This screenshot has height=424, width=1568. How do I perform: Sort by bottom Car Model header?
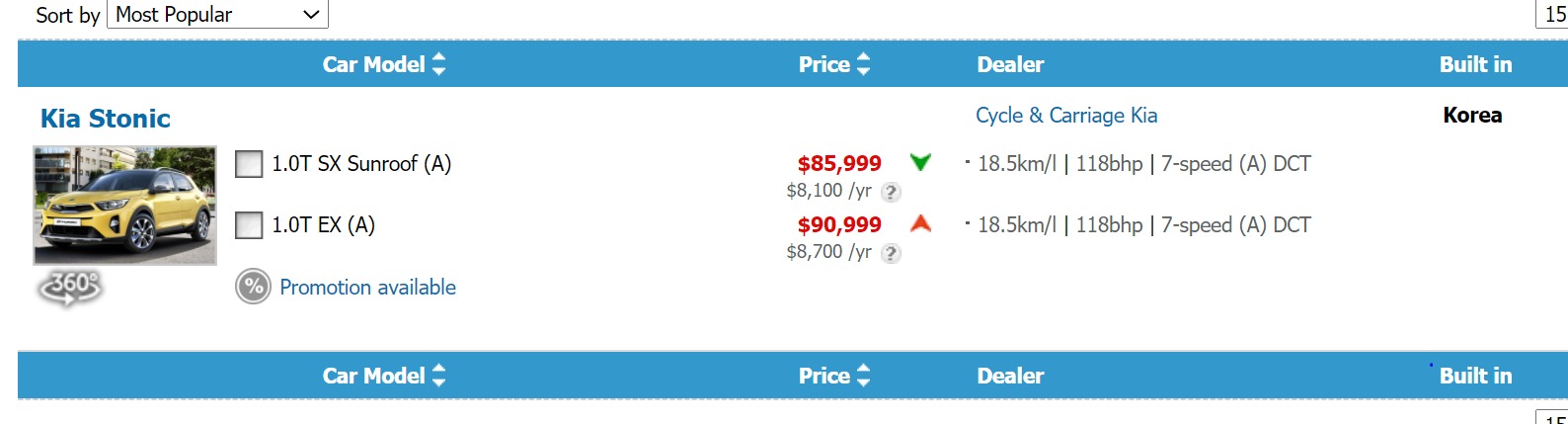374,376
